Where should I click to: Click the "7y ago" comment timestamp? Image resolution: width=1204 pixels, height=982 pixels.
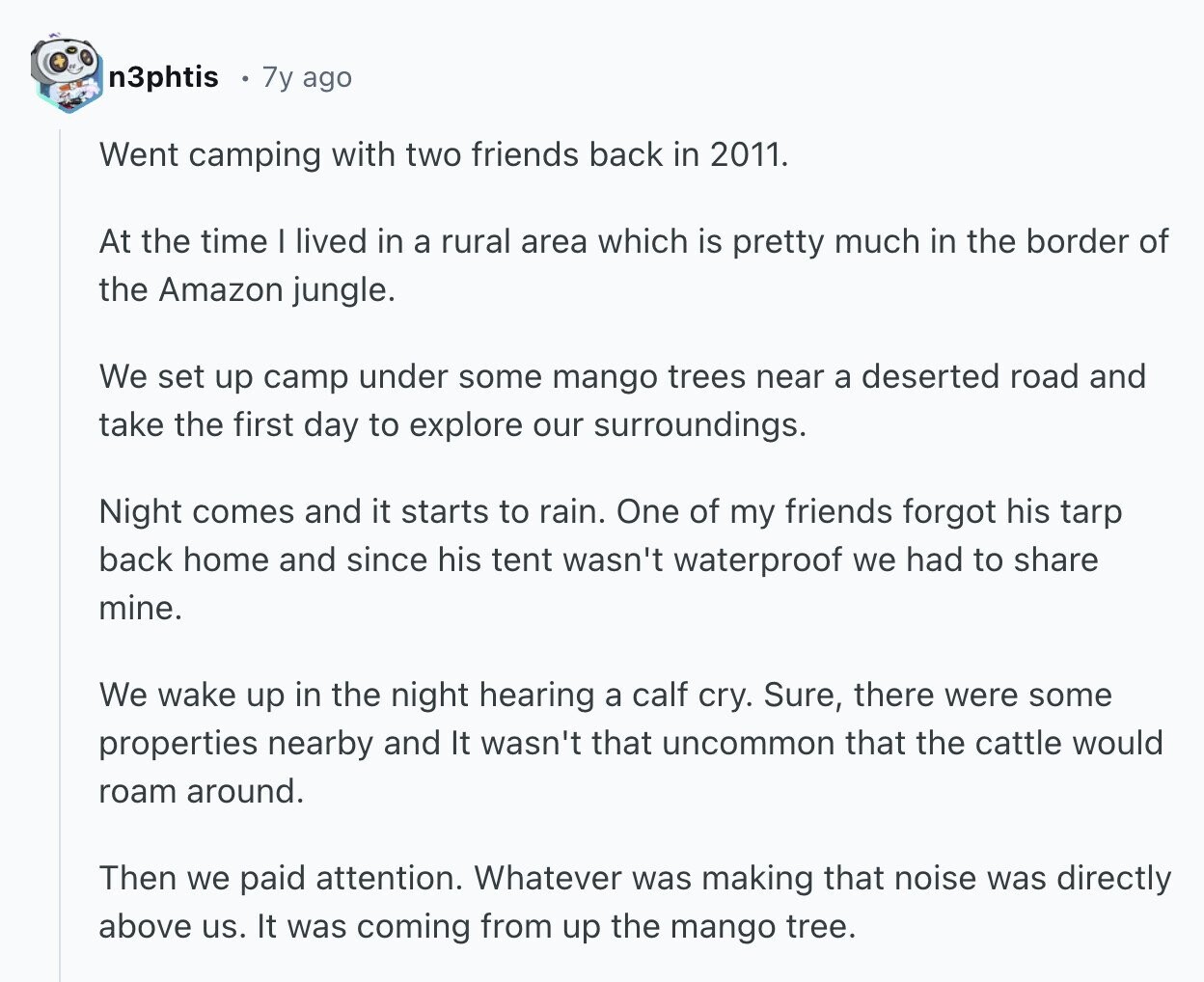click(x=307, y=77)
